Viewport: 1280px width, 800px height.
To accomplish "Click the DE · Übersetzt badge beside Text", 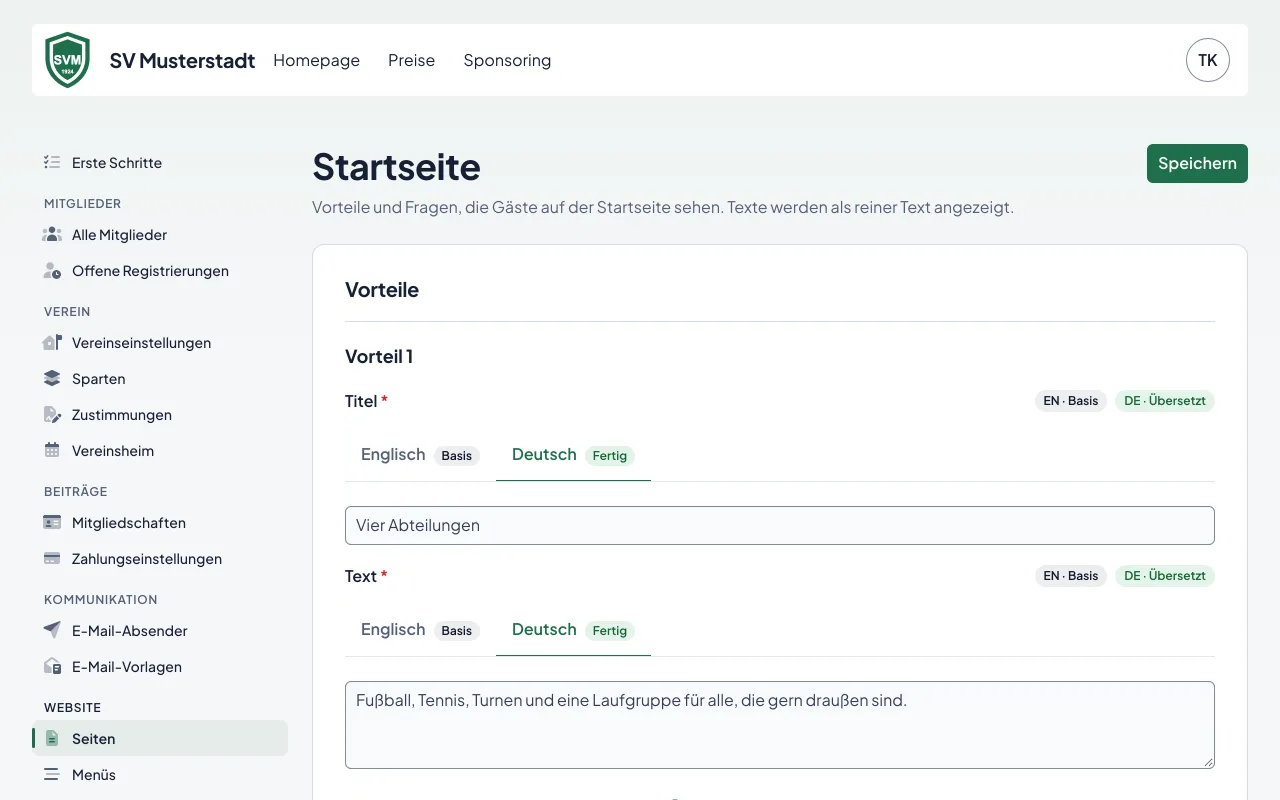I will 1165,576.
